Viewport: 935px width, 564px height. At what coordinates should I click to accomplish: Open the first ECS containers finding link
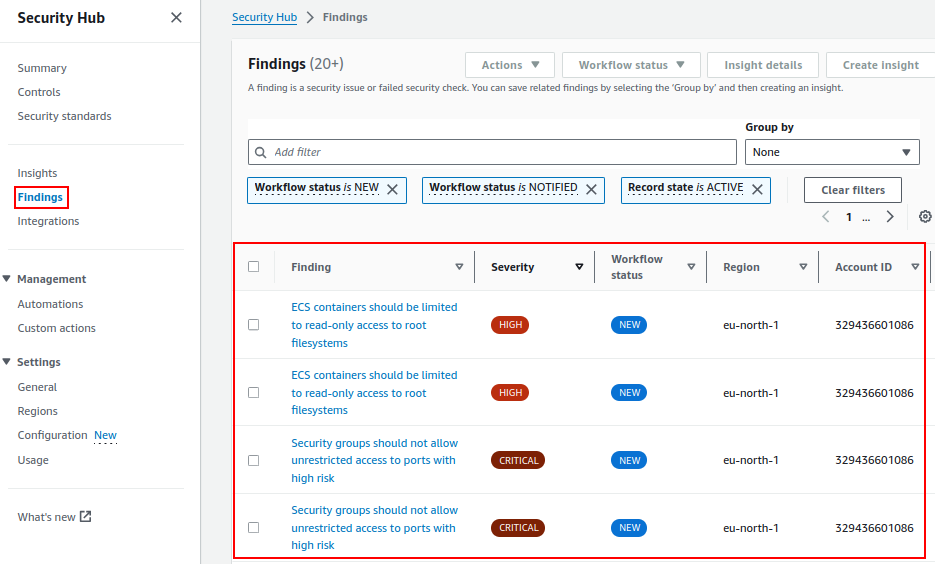pos(374,325)
